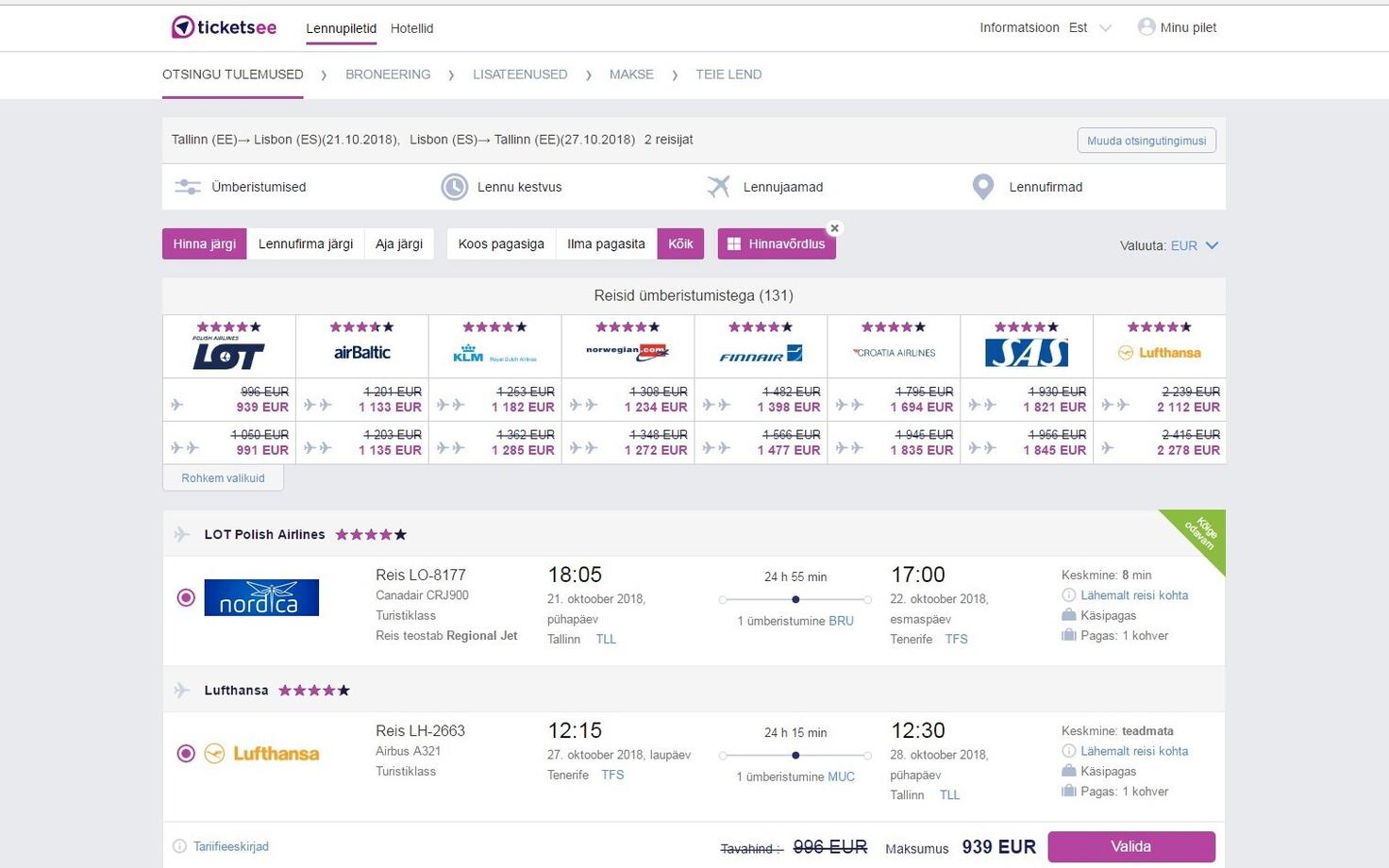Select Lufthansa 2 112 EUR price cell
Viewport: 1389px width, 868px height.
click(1160, 400)
